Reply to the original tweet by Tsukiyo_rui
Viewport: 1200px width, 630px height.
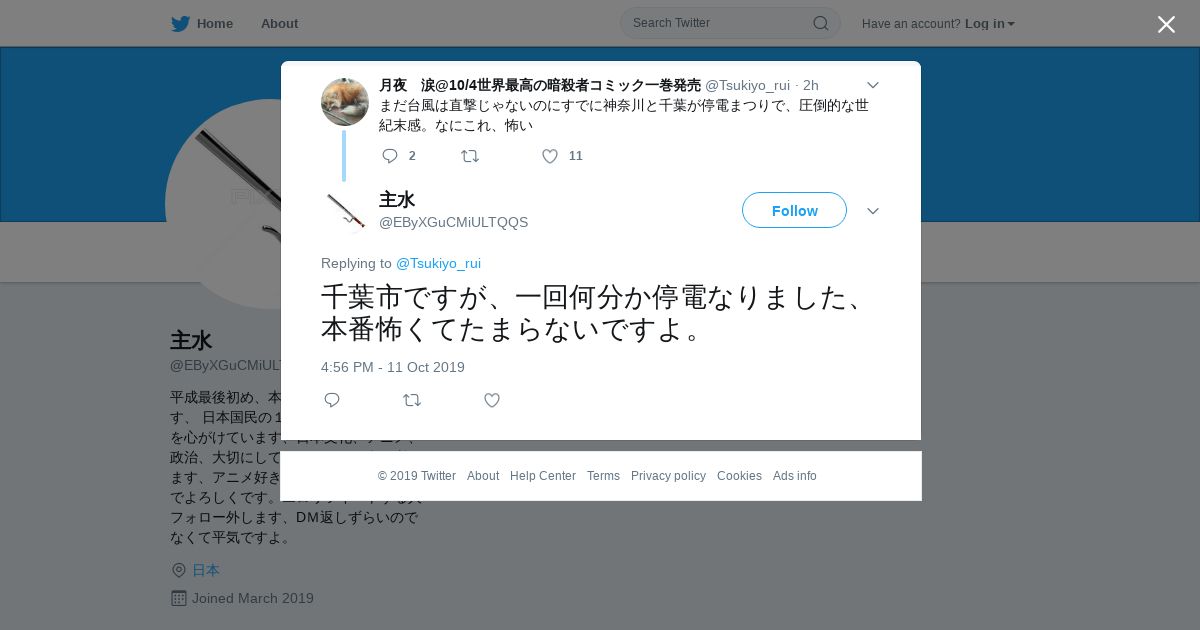[390, 156]
